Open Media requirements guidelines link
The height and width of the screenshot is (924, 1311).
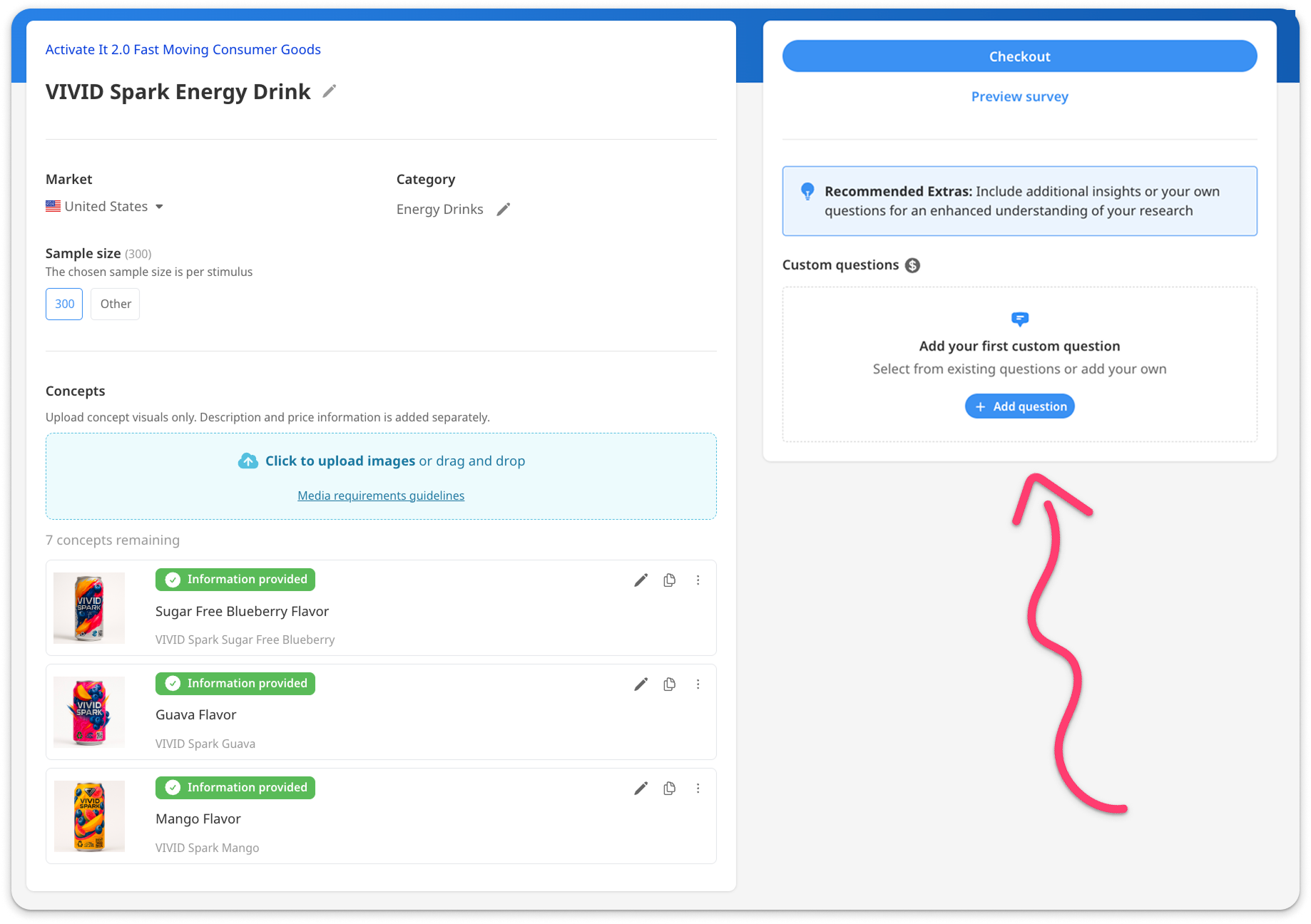click(x=381, y=496)
